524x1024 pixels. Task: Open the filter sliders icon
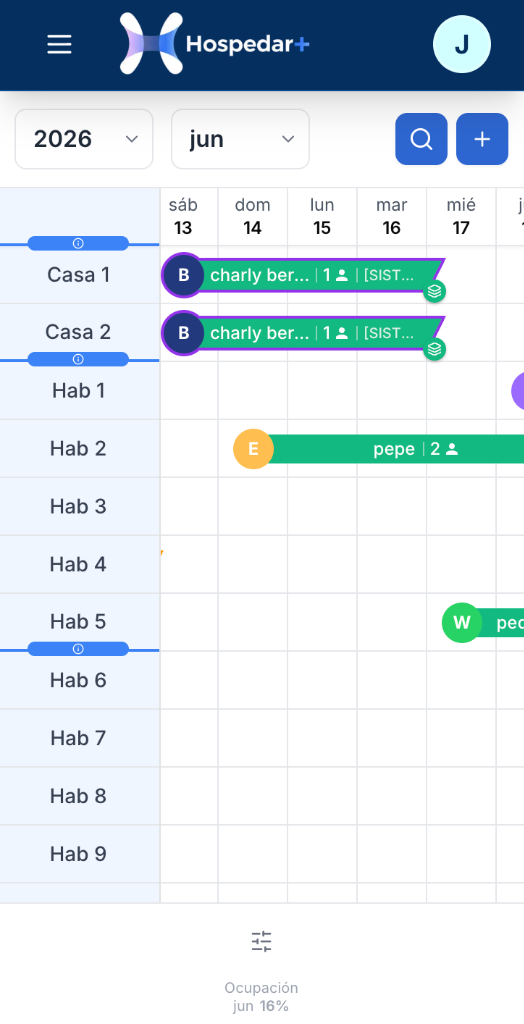261,942
